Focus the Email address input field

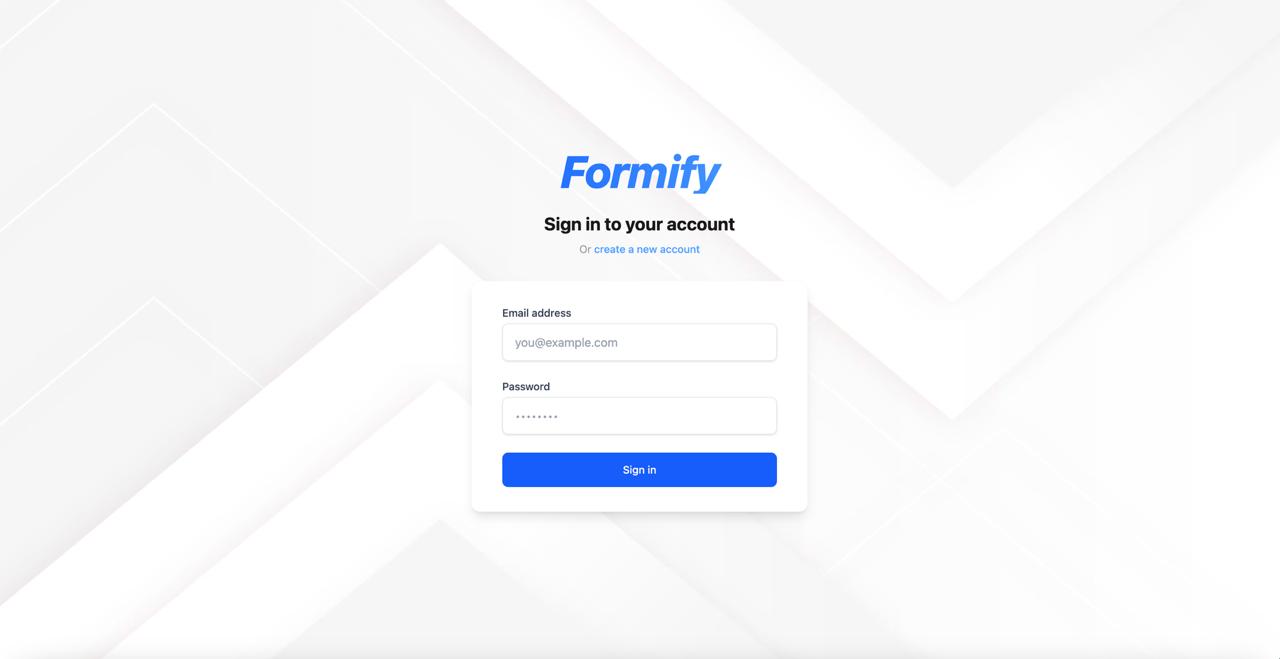click(x=639, y=342)
